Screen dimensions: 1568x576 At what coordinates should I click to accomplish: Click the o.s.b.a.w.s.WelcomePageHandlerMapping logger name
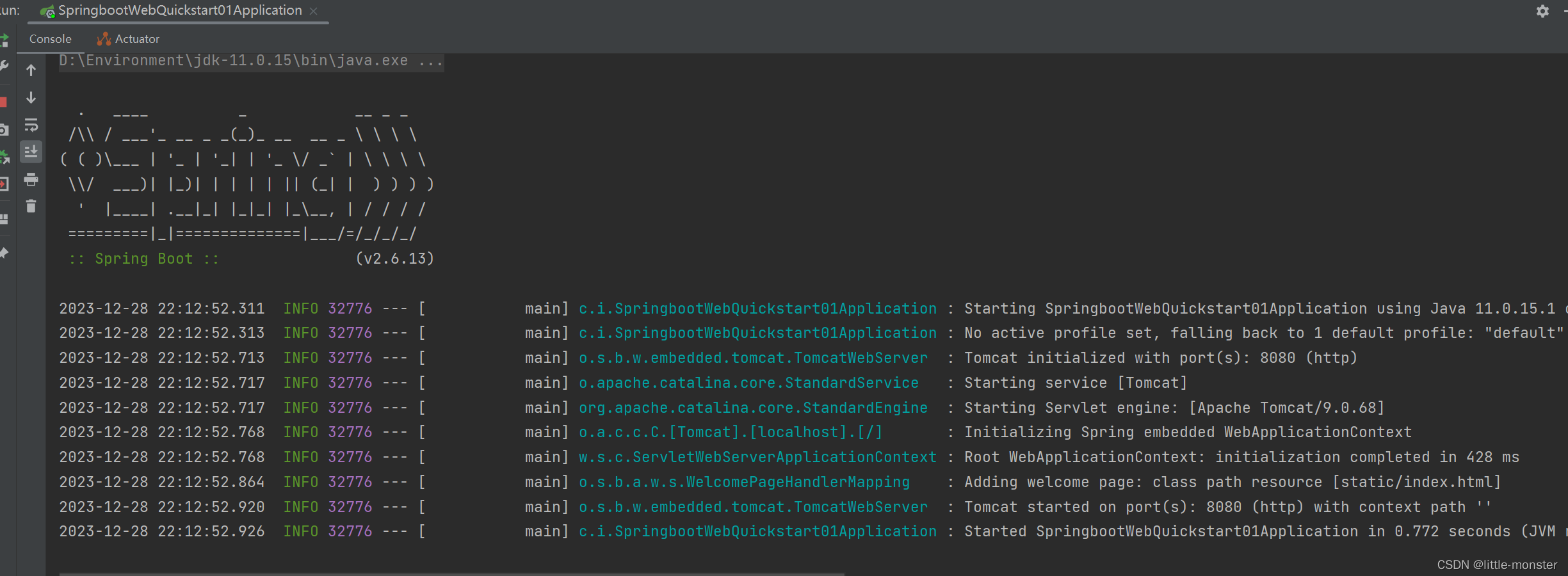tap(745, 482)
